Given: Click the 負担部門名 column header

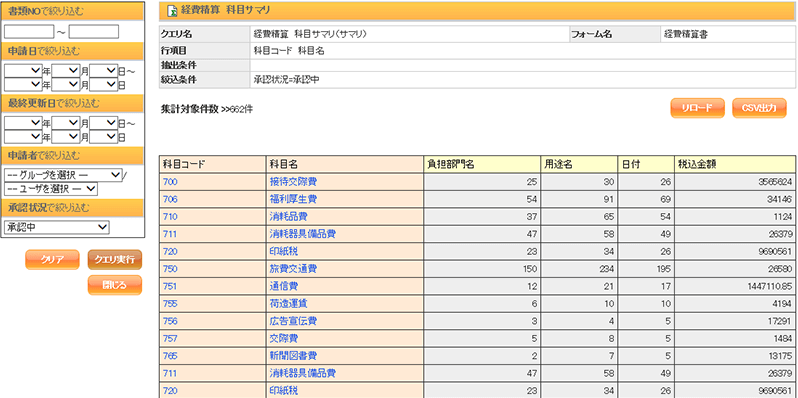Looking at the screenshot, I should point(482,164).
